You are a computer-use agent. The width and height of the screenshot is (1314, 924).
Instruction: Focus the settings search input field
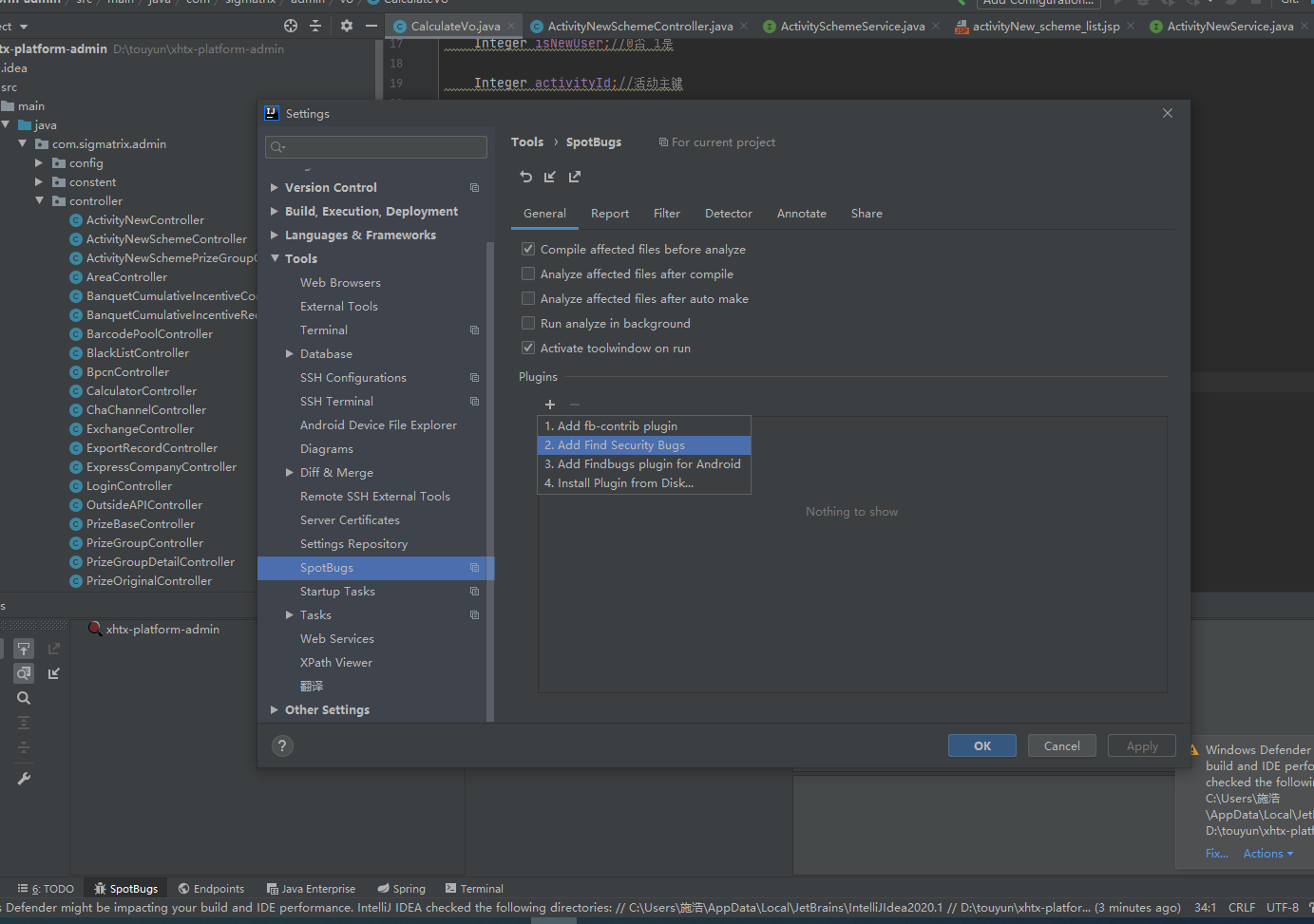[376, 147]
